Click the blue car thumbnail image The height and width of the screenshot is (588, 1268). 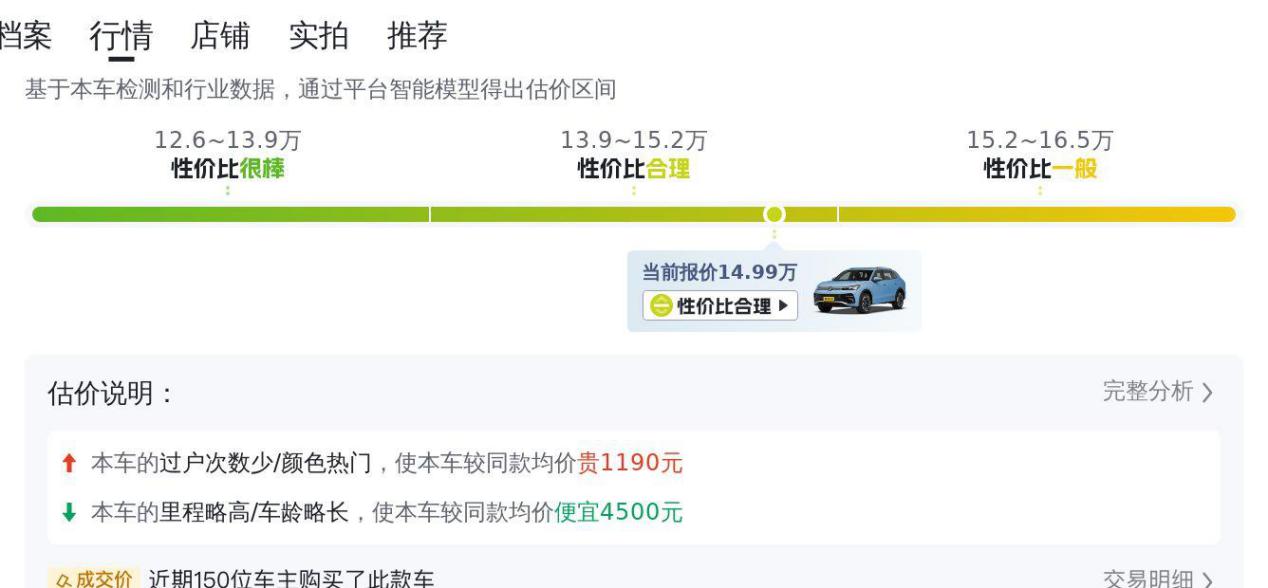[859, 290]
